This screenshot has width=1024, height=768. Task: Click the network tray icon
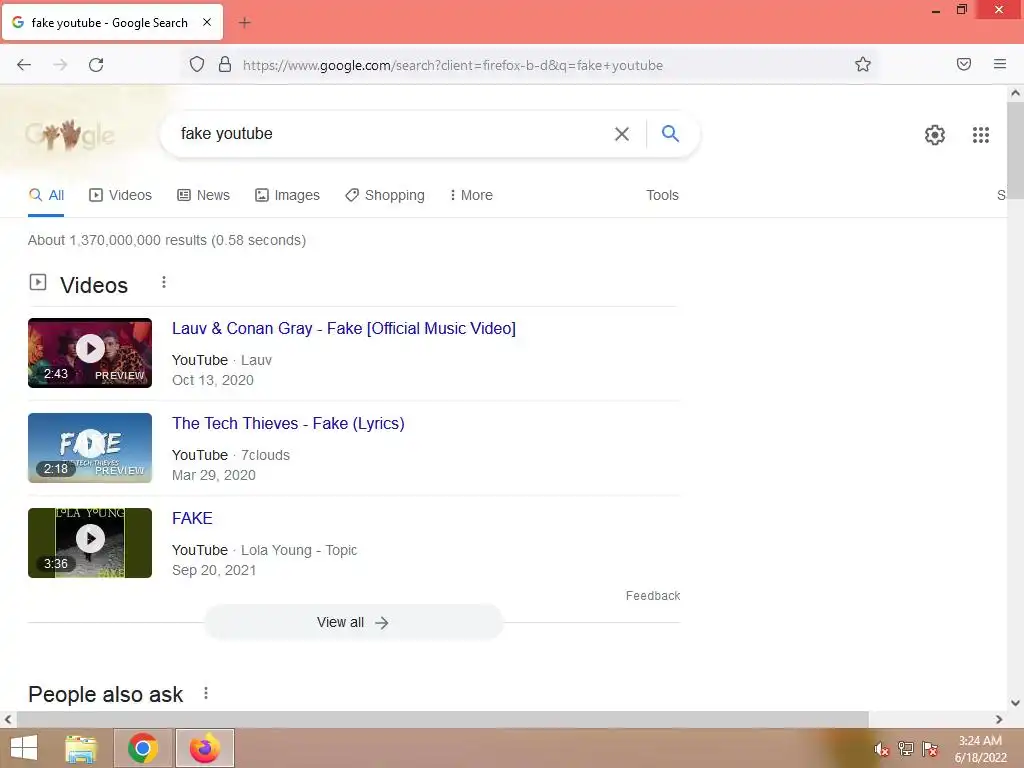tap(905, 749)
